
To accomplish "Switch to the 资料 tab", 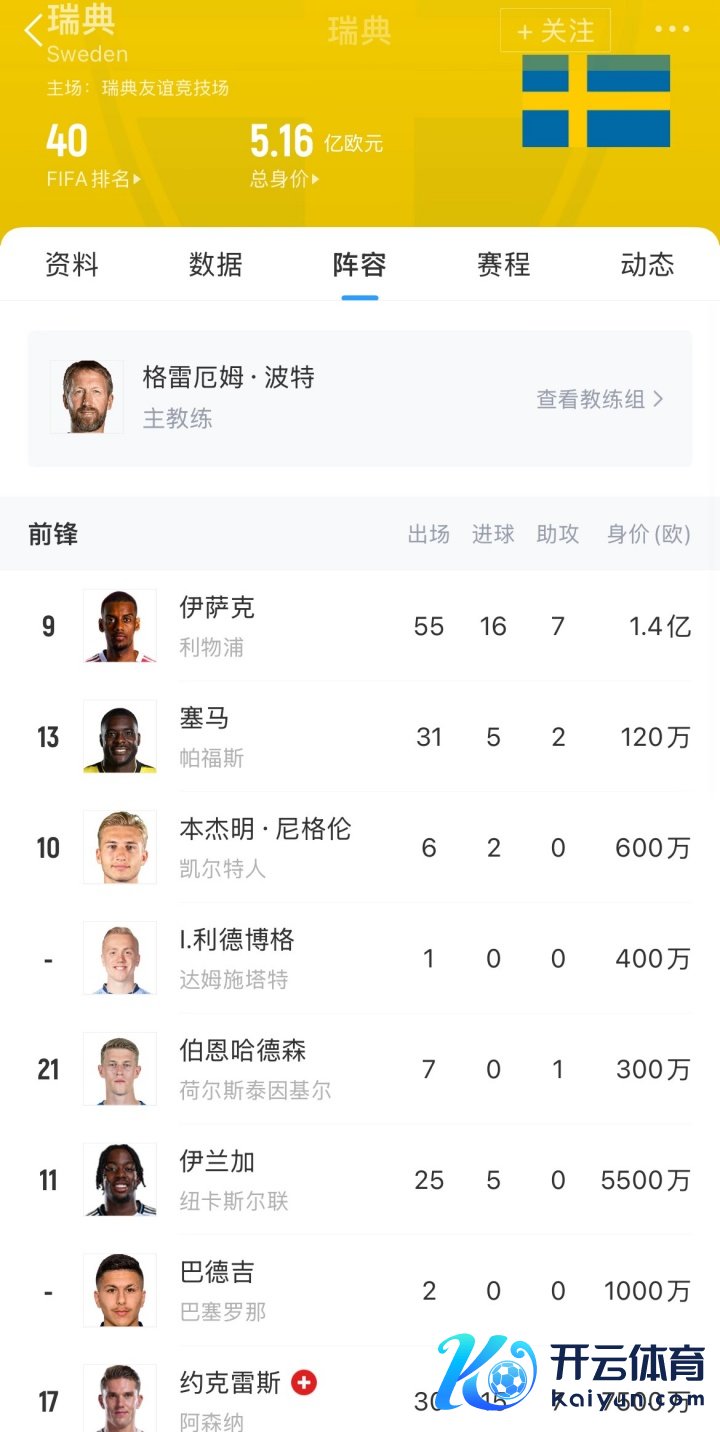I will (x=72, y=265).
